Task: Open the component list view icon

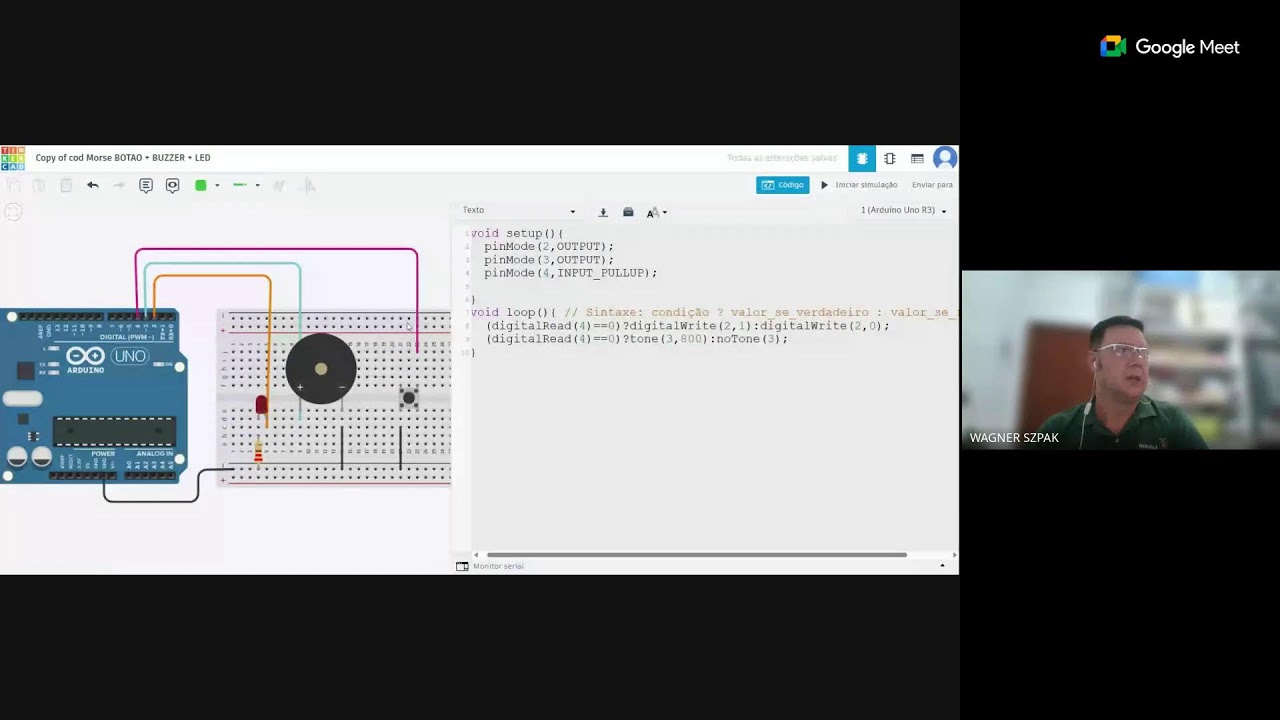Action: (x=917, y=158)
